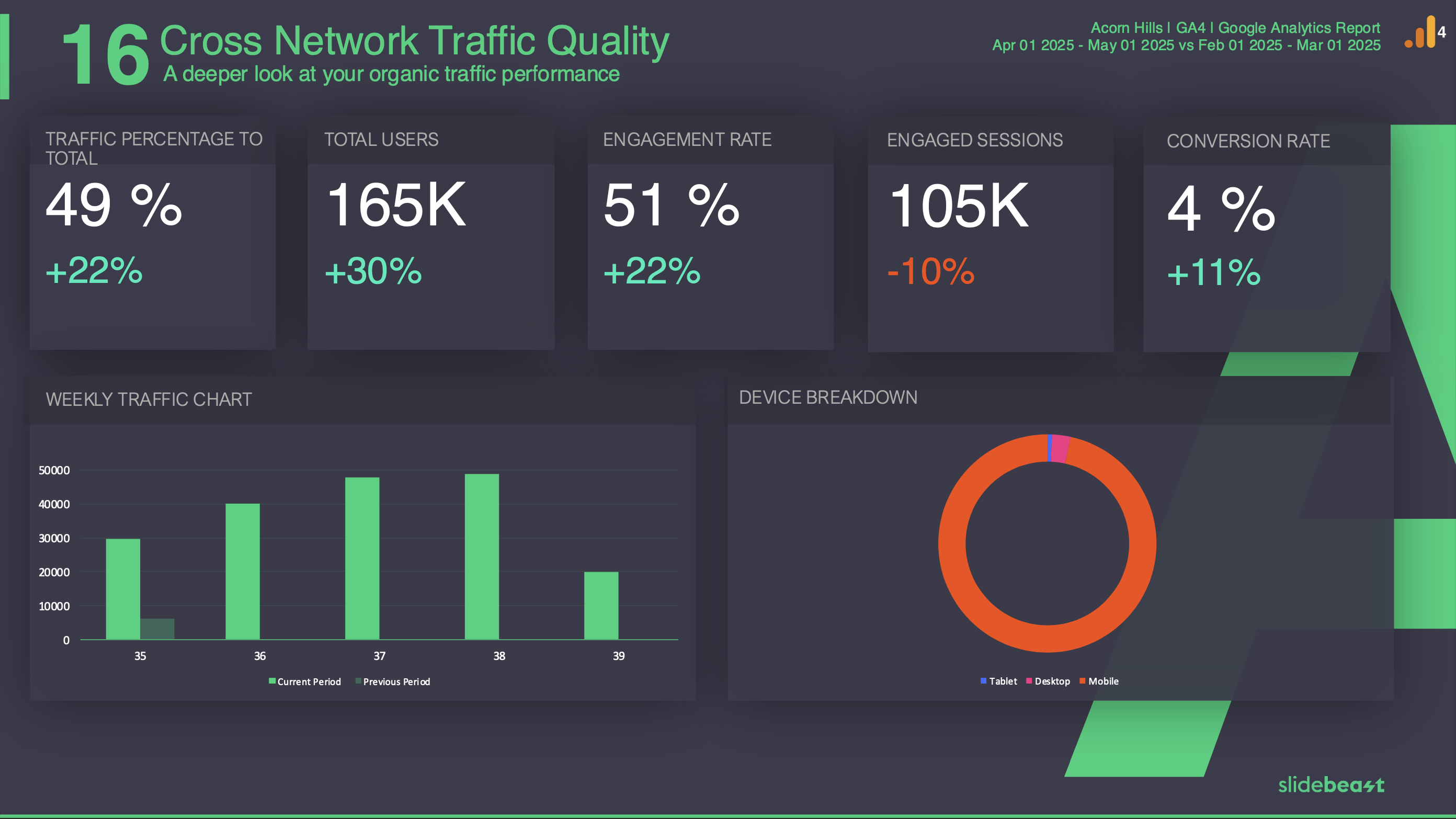1456x819 pixels.
Task: Click the subtitle about organic traffic performance
Action: click(x=391, y=74)
